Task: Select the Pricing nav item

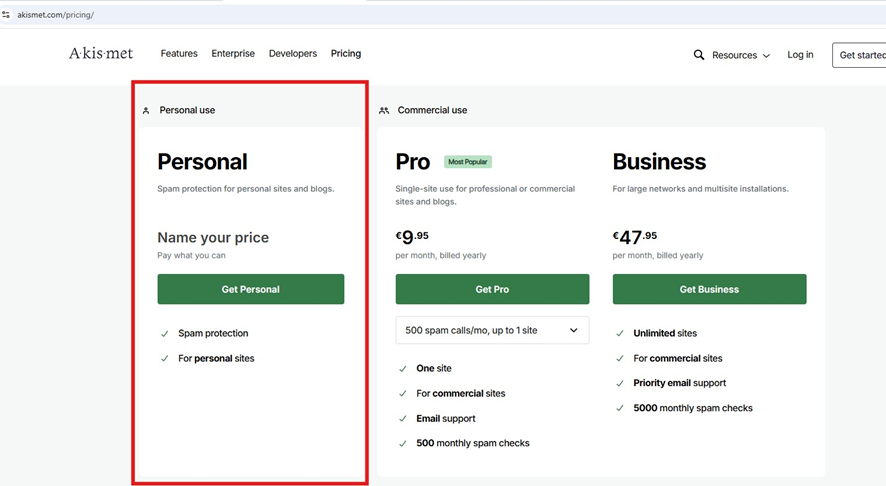Action: (x=346, y=54)
